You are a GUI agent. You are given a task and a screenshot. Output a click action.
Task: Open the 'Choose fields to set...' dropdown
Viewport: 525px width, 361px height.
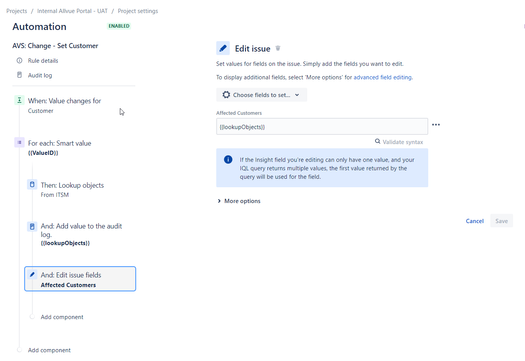click(x=261, y=95)
